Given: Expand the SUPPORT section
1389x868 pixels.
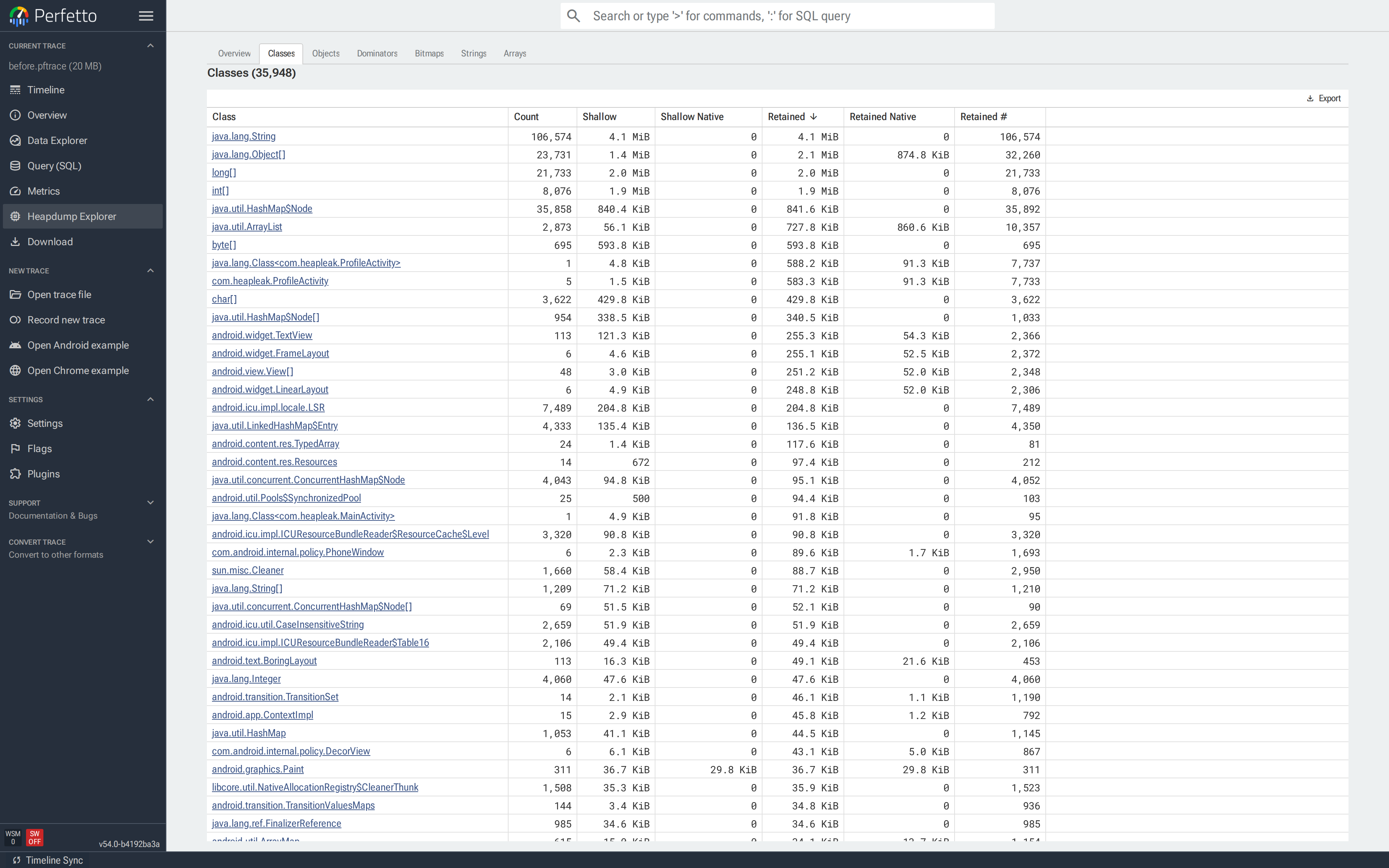Looking at the screenshot, I should point(150,502).
